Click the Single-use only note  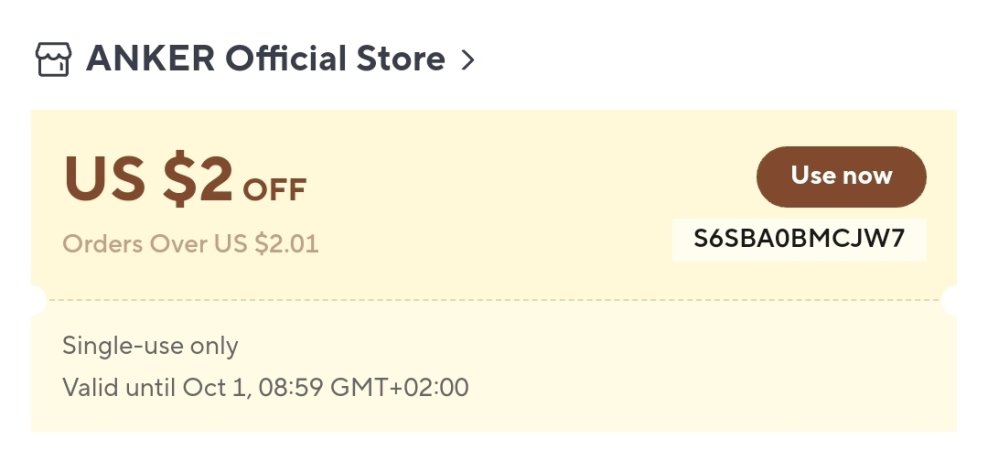150,346
